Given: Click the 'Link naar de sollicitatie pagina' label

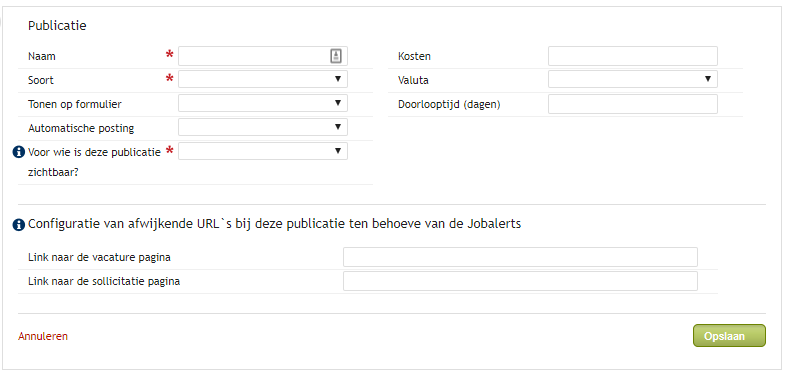Looking at the screenshot, I should [104, 282].
